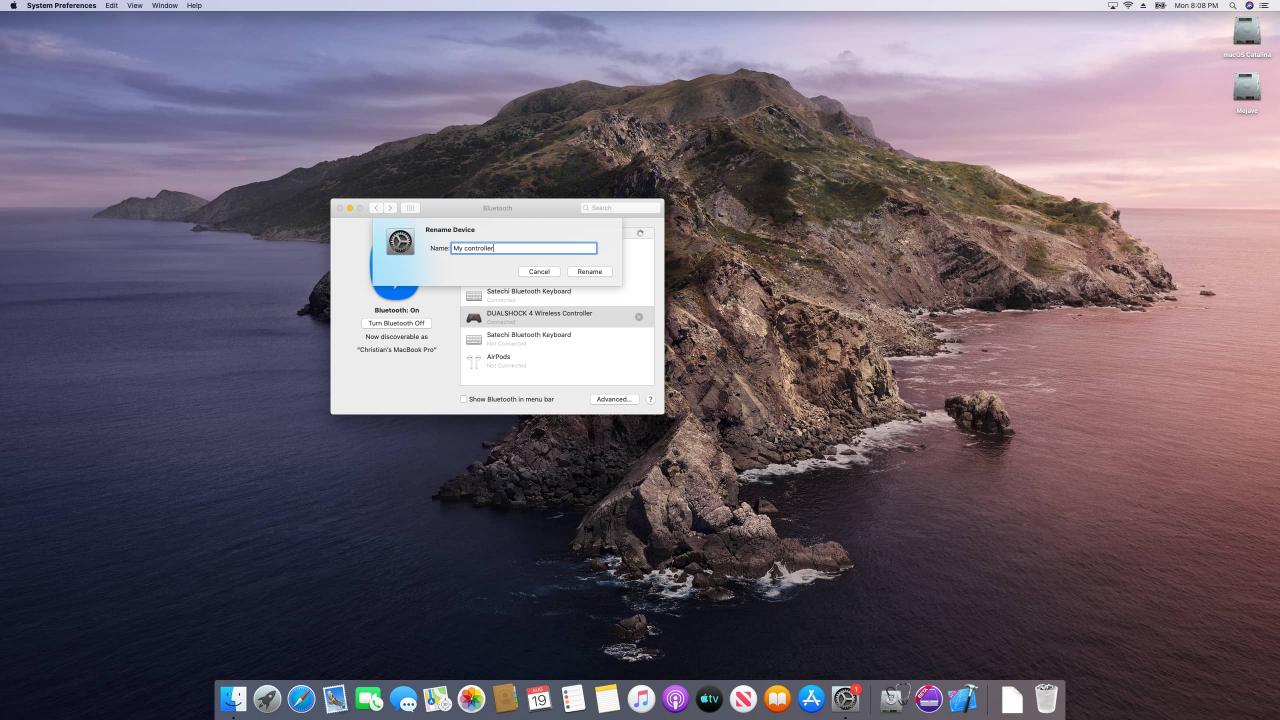Open Spotlight search in the menu bar
The image size is (1280, 720).
pos(1233,6)
